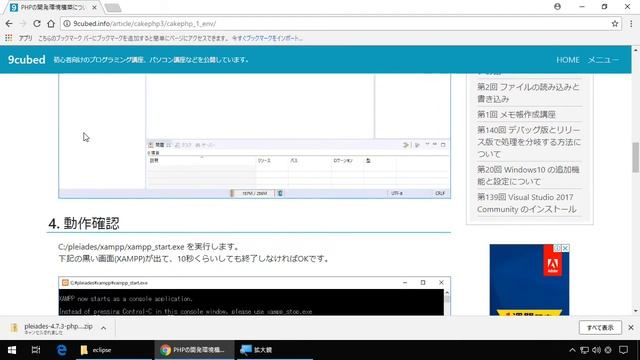Open the Windows Start menu
Screen dimensions: 640x360
pos(12,350)
